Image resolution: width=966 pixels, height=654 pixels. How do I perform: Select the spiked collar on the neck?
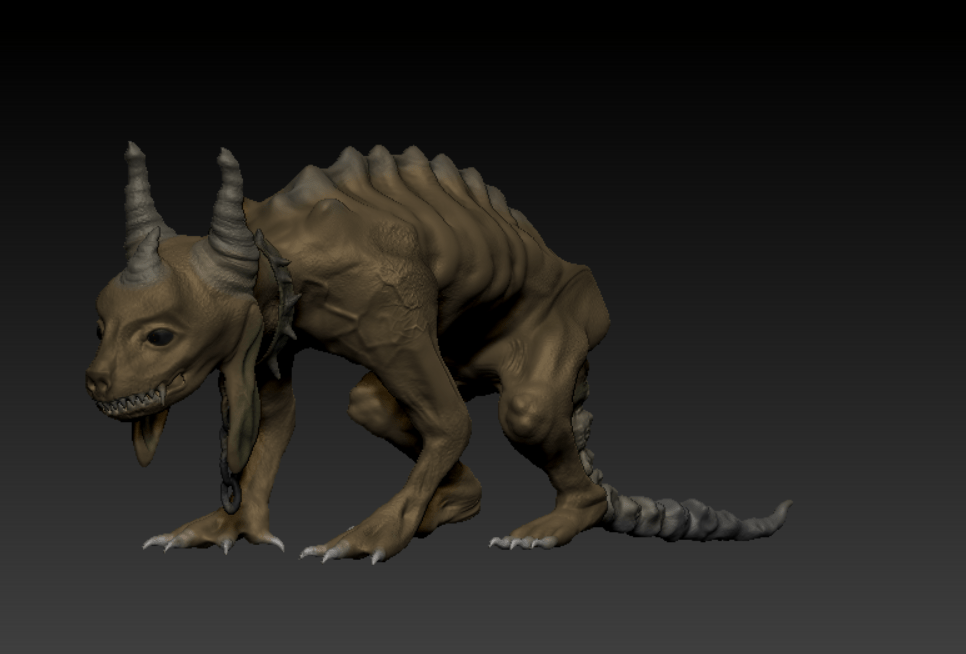point(276,290)
